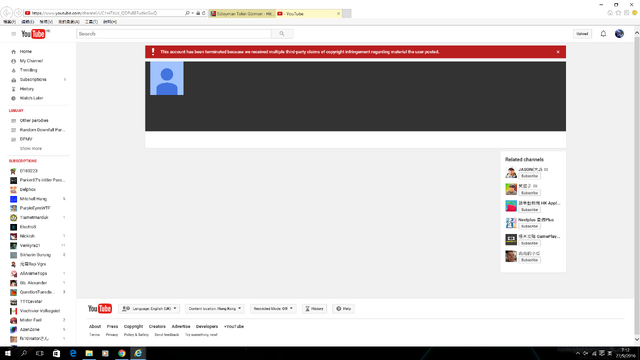Click the Trending flame icon

click(x=13, y=70)
